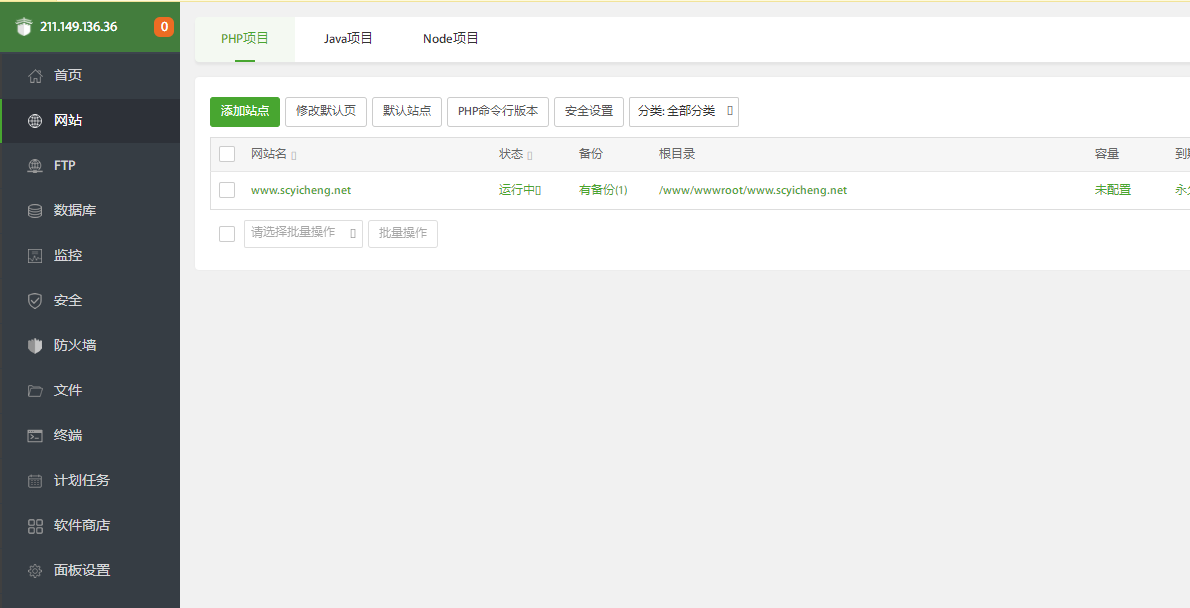Click the shield icon for 安全
1190x608 pixels.
(35, 301)
